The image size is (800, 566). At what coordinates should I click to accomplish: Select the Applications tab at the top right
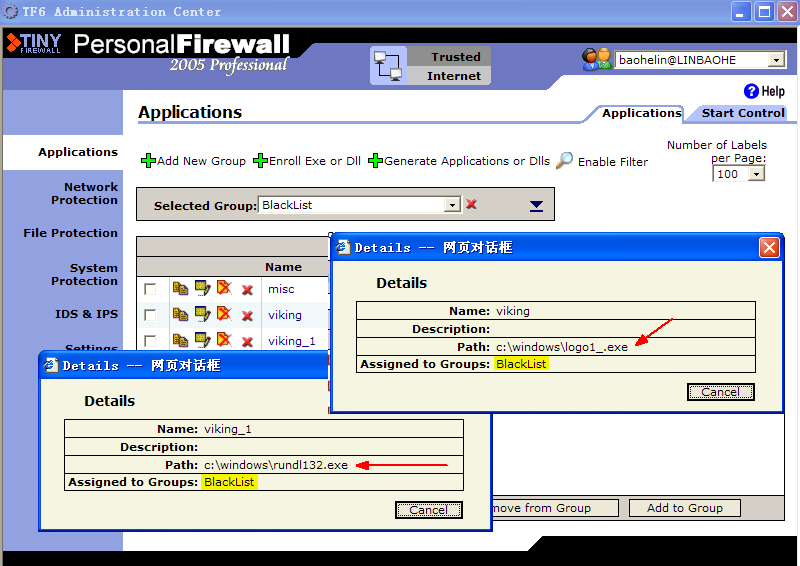641,113
